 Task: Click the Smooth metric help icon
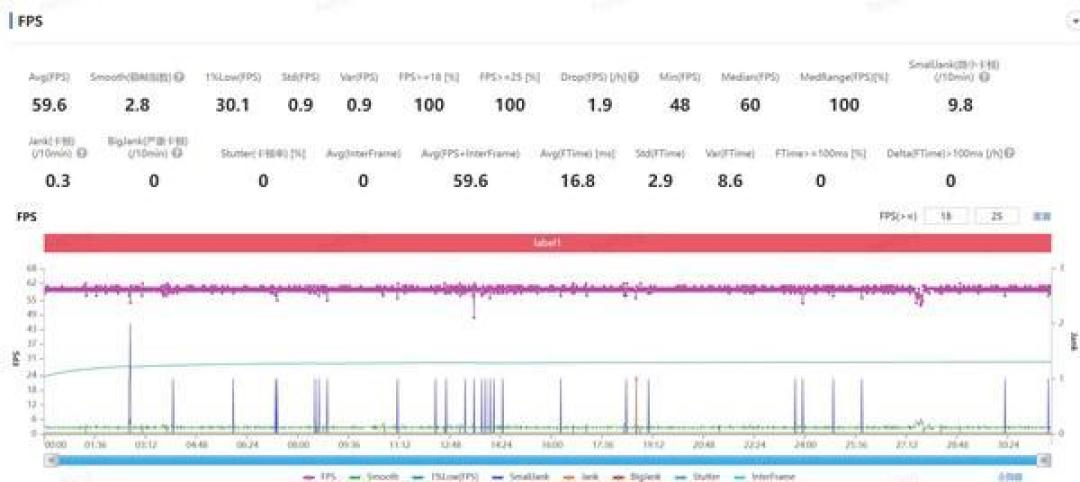click(x=179, y=78)
